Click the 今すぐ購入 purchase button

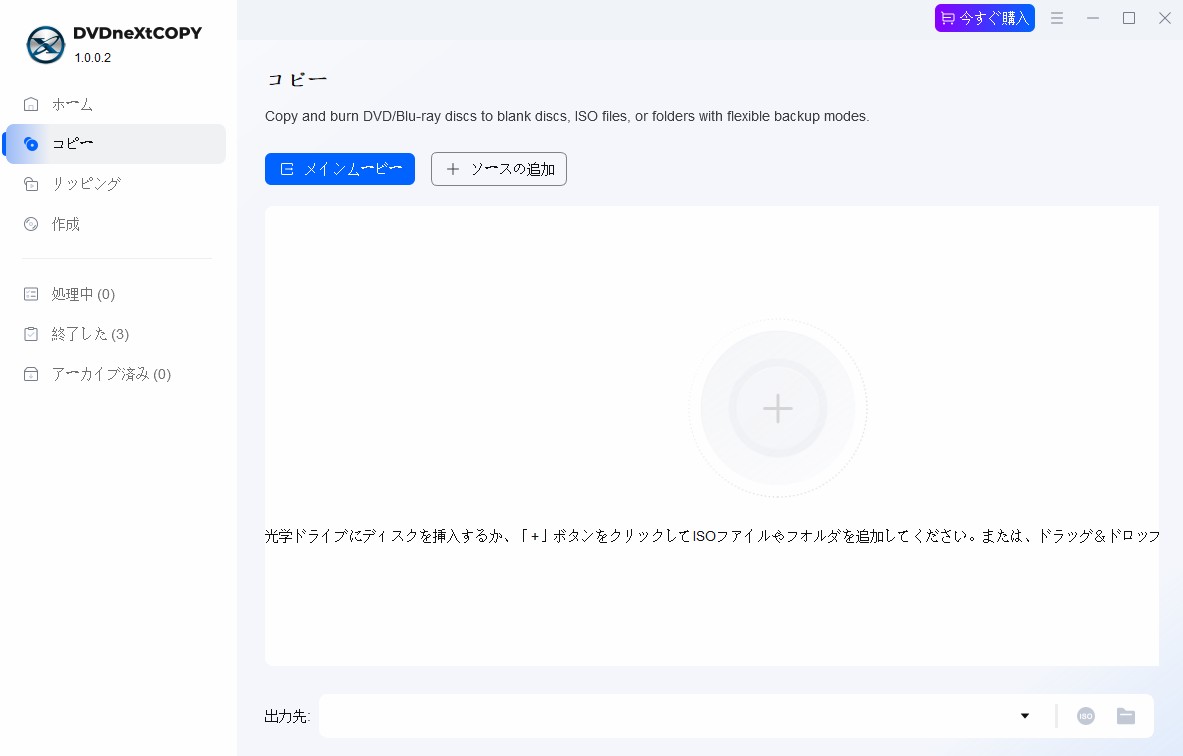985,18
